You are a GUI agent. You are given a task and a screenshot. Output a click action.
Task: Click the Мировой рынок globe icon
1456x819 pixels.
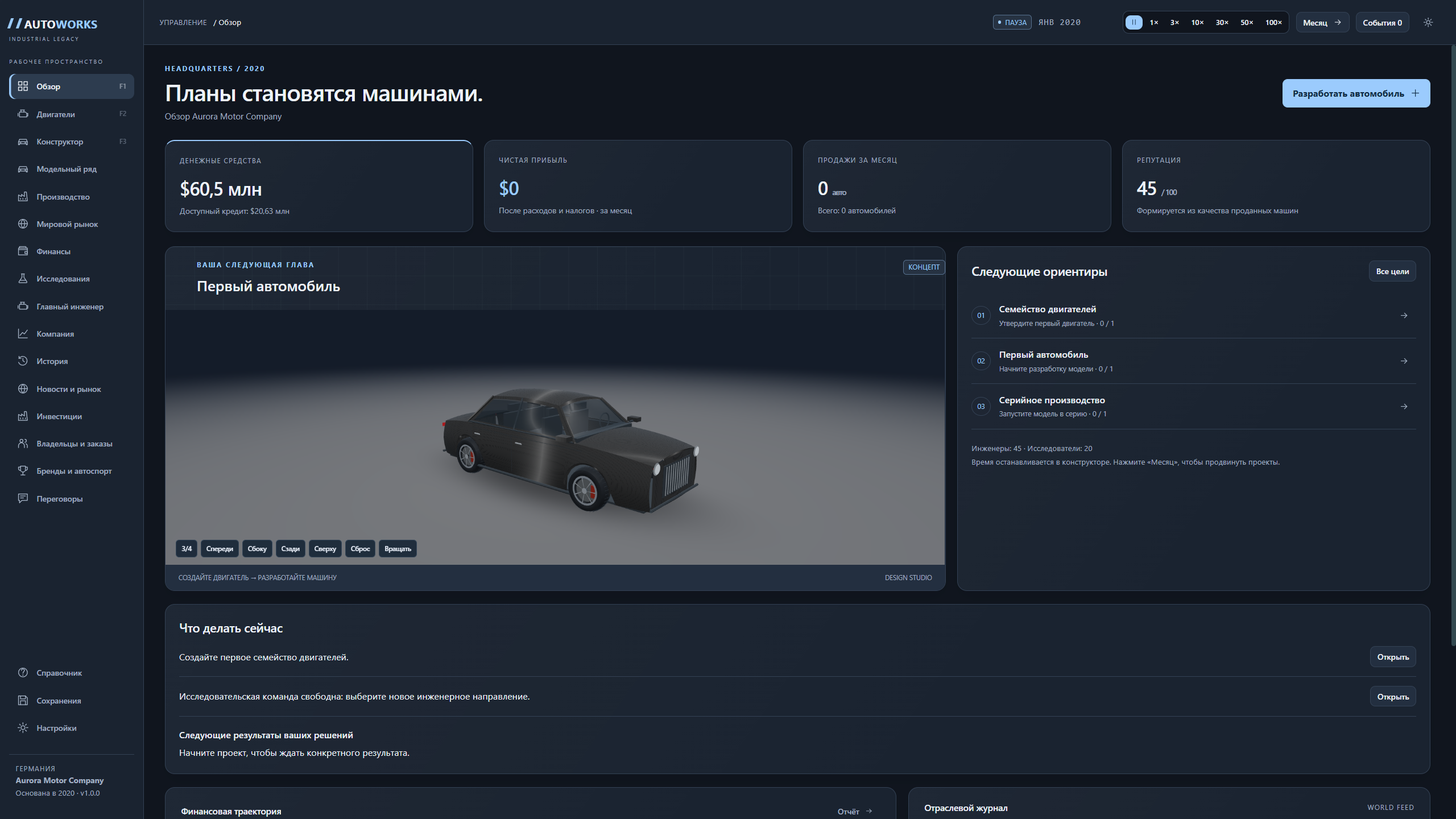pyautogui.click(x=23, y=224)
